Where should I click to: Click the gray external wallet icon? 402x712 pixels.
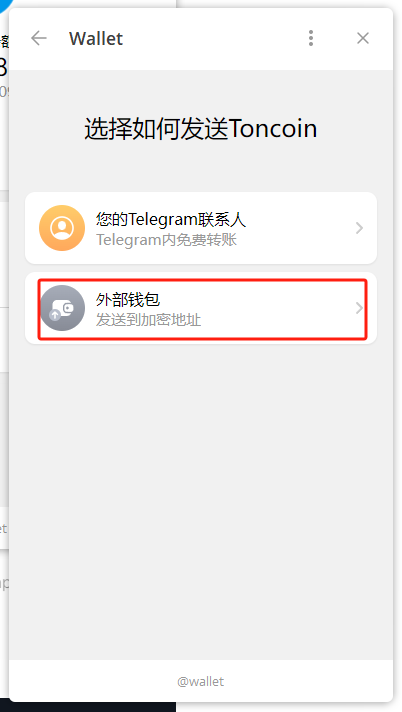[62, 308]
